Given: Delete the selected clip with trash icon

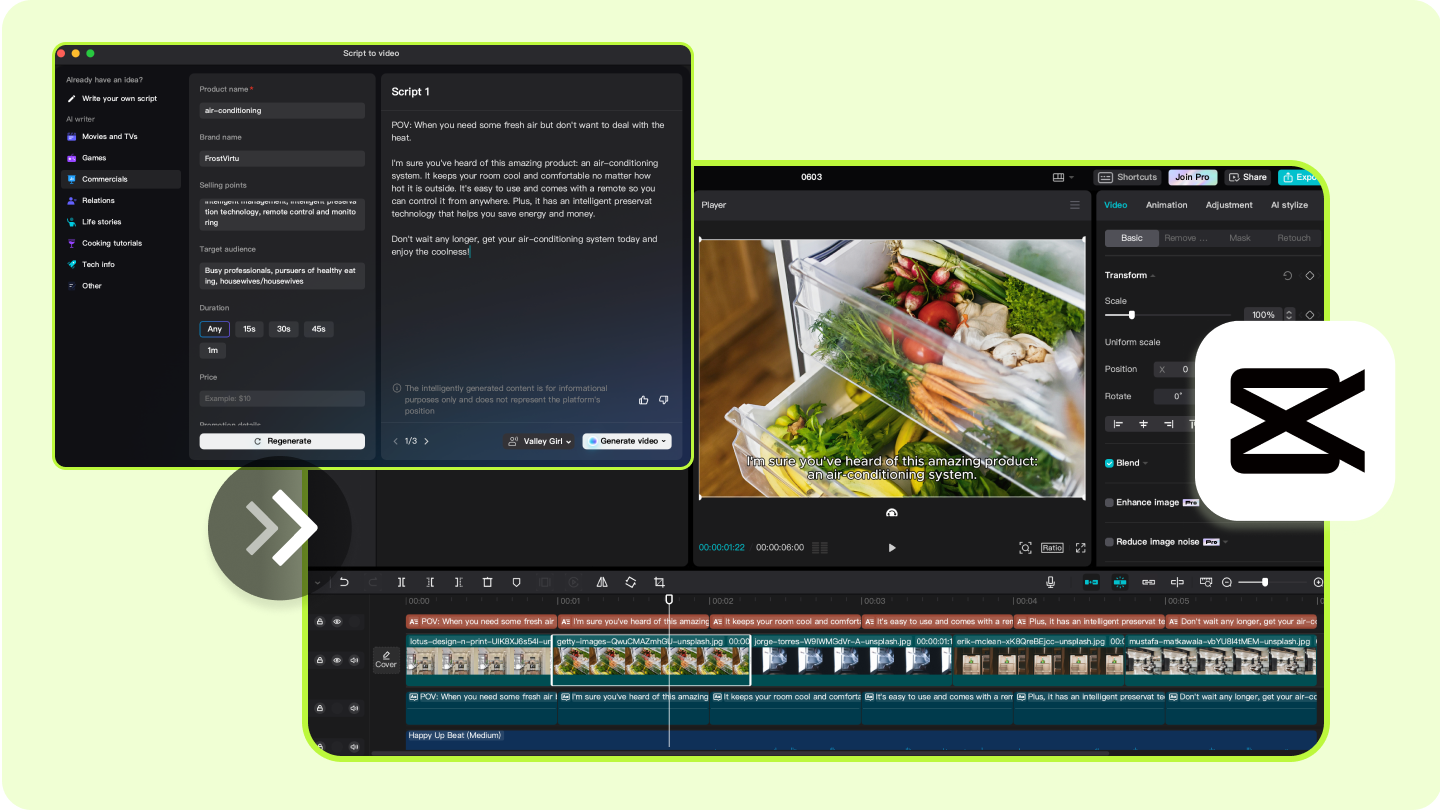Looking at the screenshot, I should tap(487, 582).
